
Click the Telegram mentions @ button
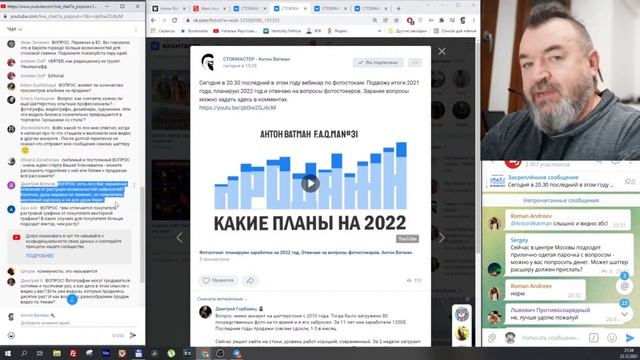pos(624,286)
